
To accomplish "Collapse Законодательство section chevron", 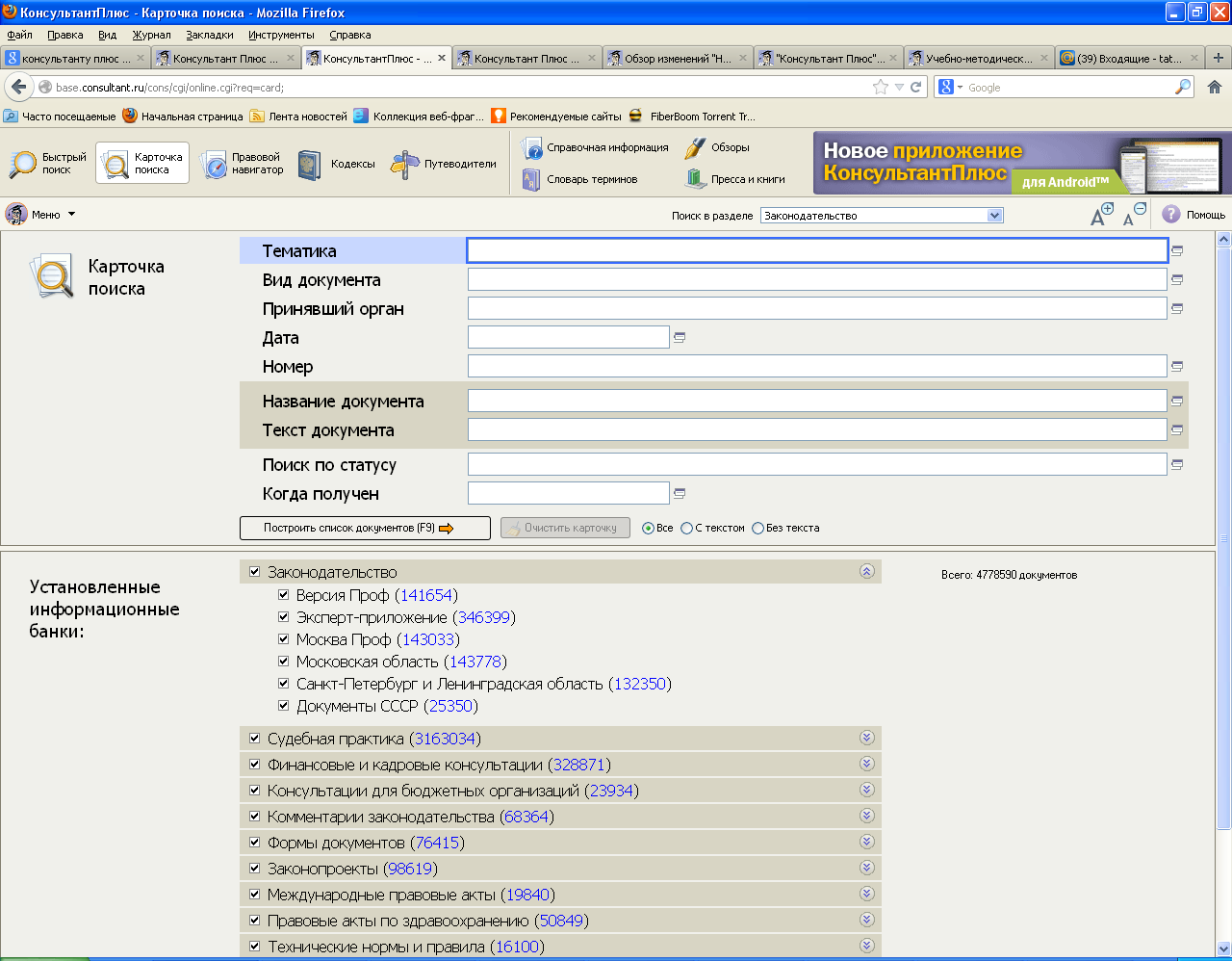I will click(x=867, y=571).
